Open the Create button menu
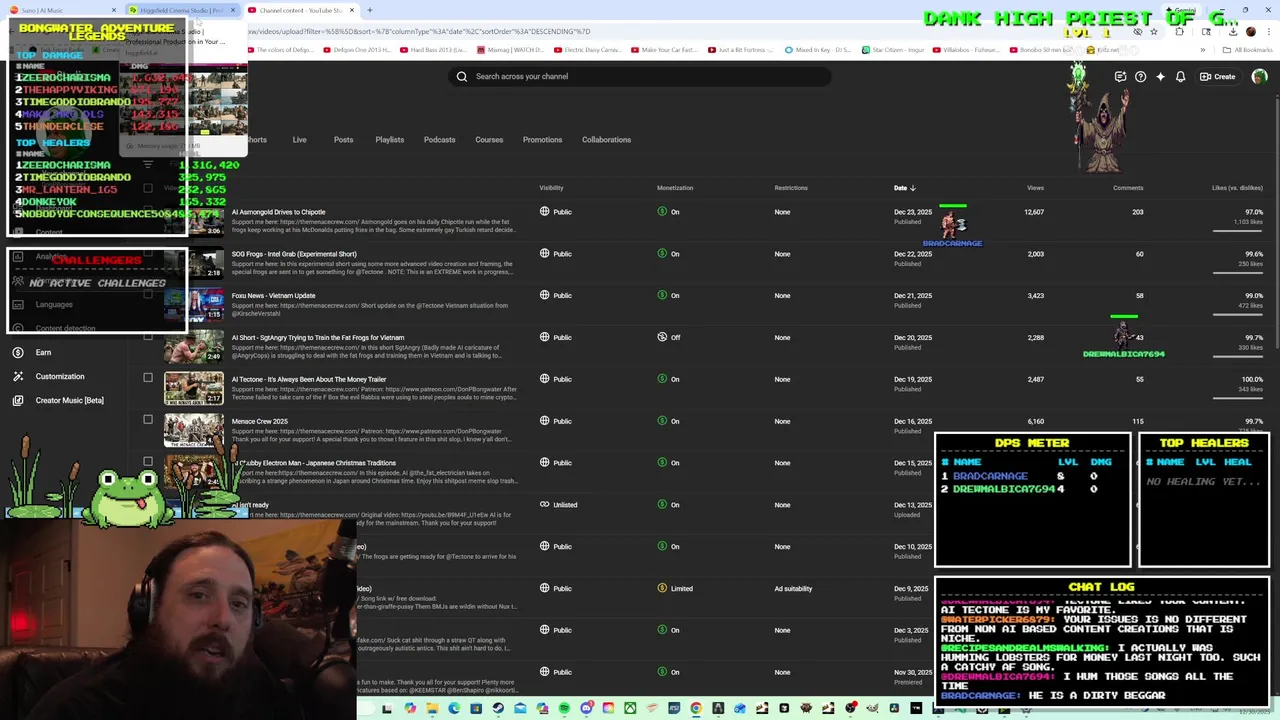The width and height of the screenshot is (1280, 720). [1217, 76]
